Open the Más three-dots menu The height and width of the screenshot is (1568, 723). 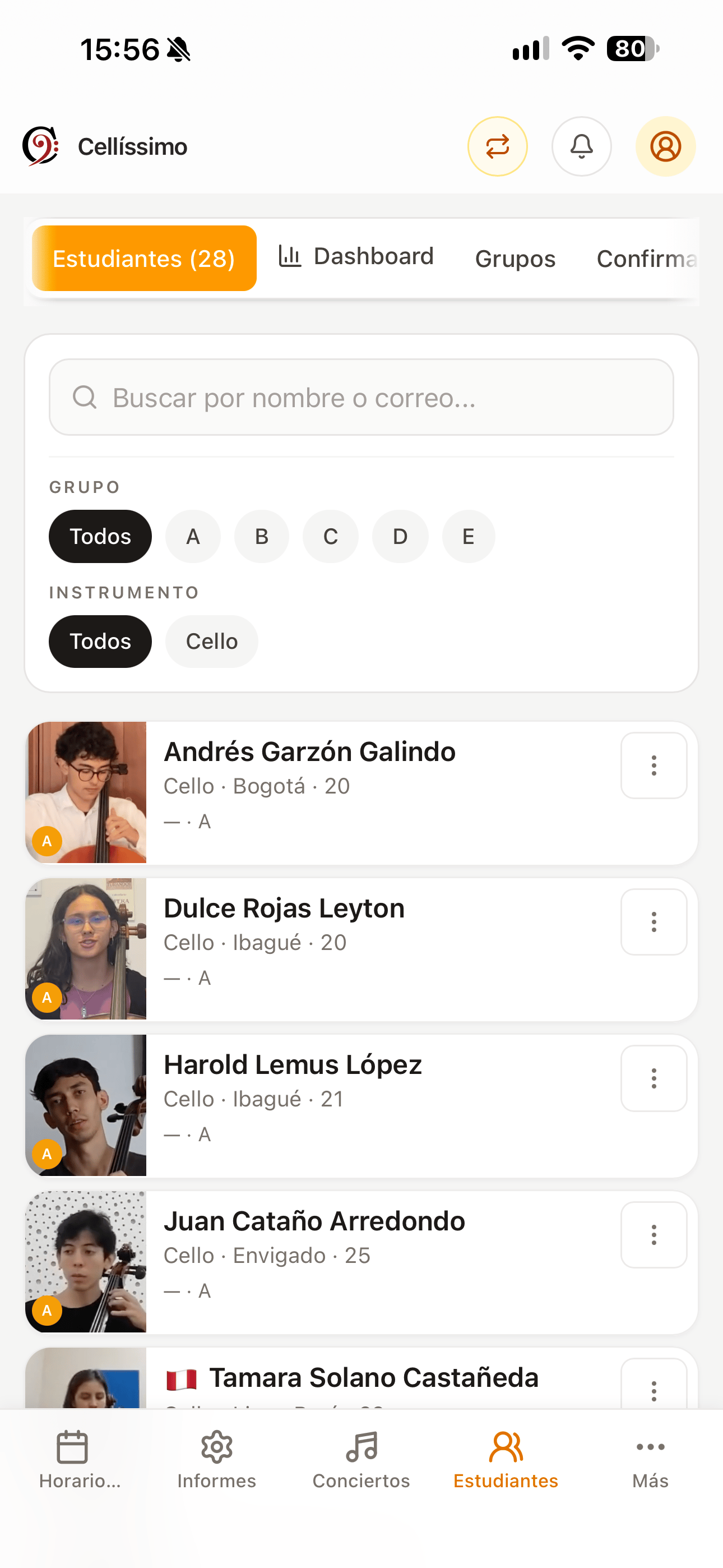click(650, 1460)
